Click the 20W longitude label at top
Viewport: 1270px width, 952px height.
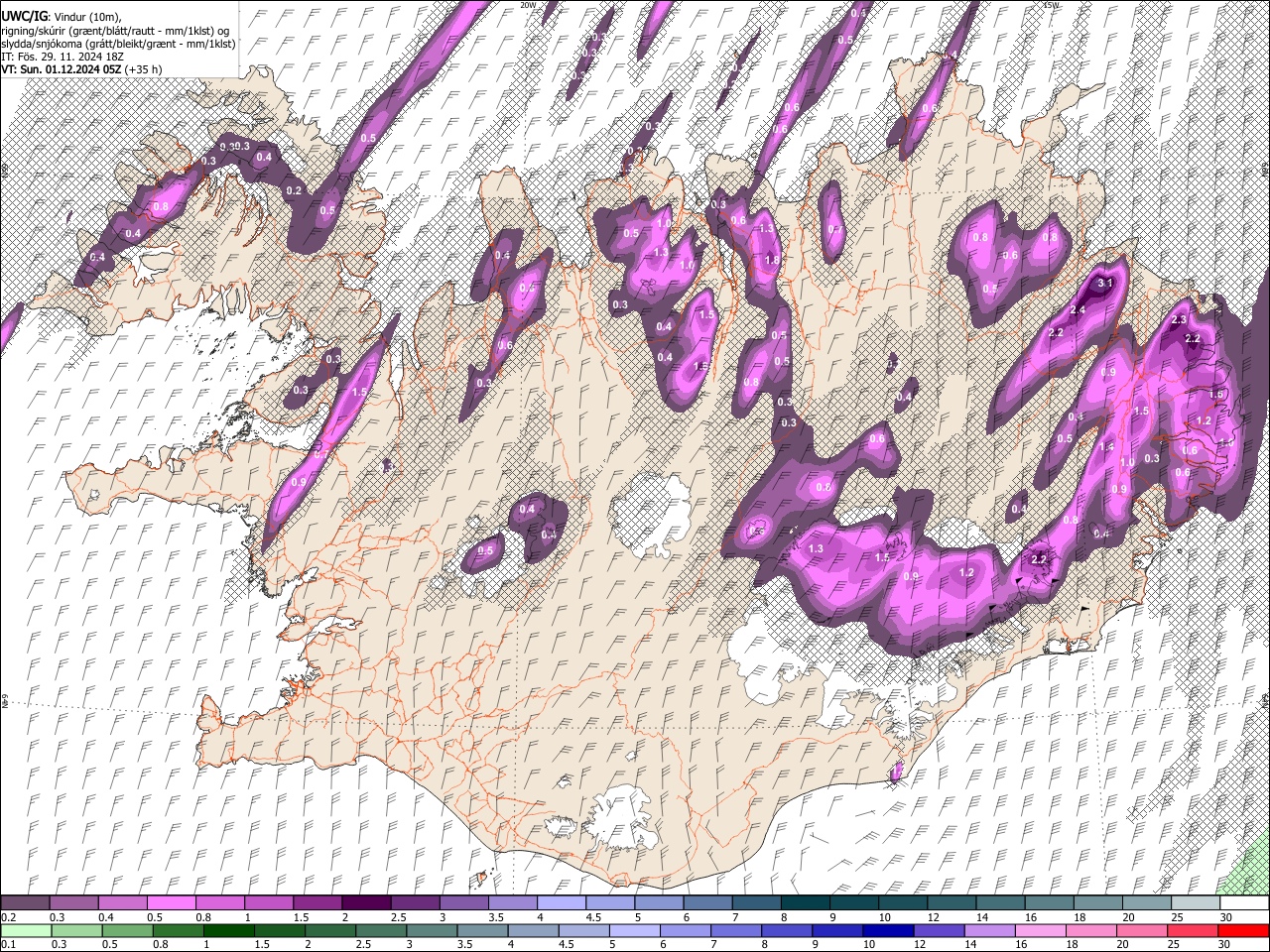tap(528, 5)
